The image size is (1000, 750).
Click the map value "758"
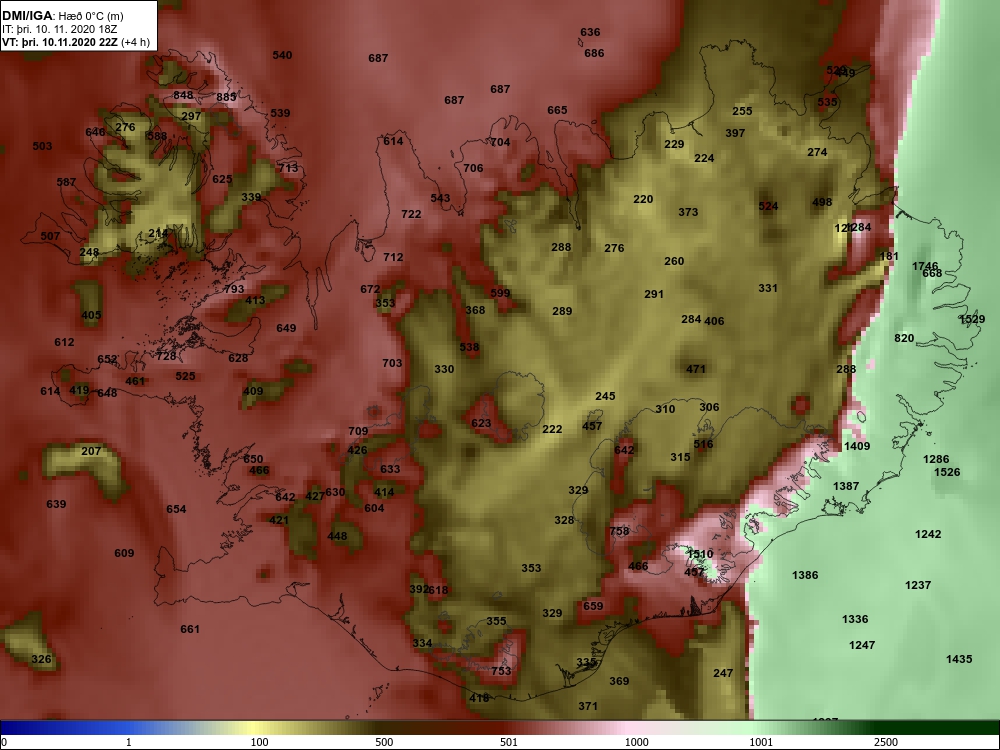point(619,531)
